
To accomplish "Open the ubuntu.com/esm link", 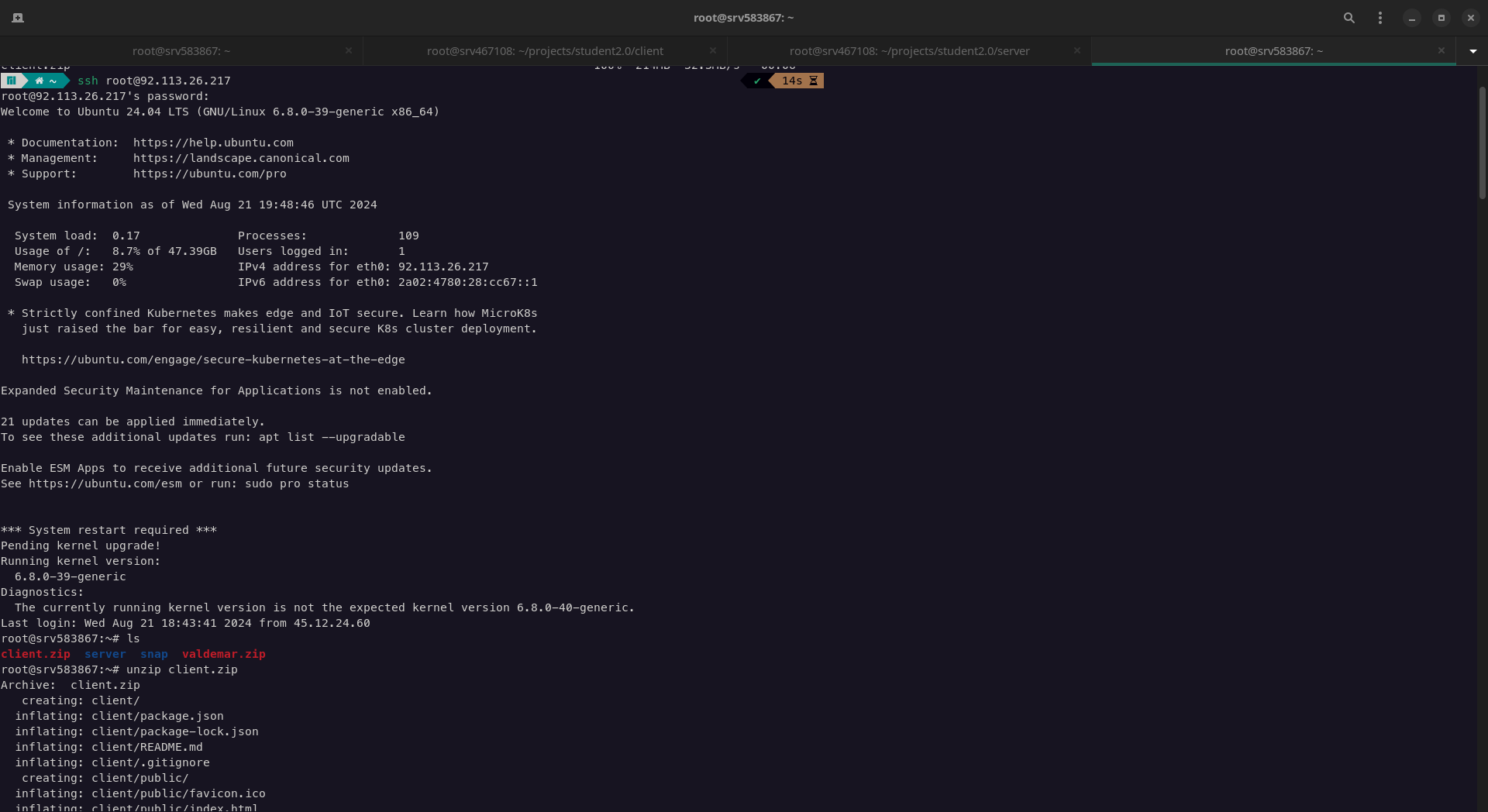I will pos(105,483).
